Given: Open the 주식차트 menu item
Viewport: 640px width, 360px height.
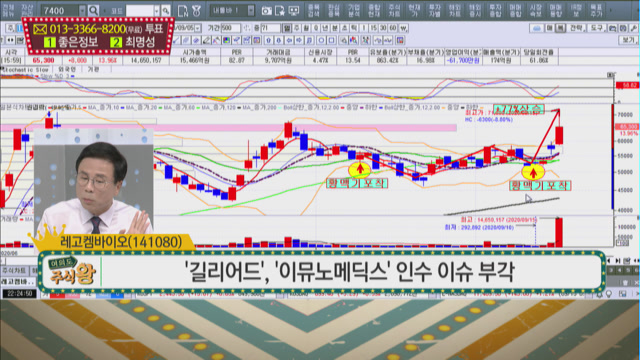Looking at the screenshot, I should (x=394, y=11).
